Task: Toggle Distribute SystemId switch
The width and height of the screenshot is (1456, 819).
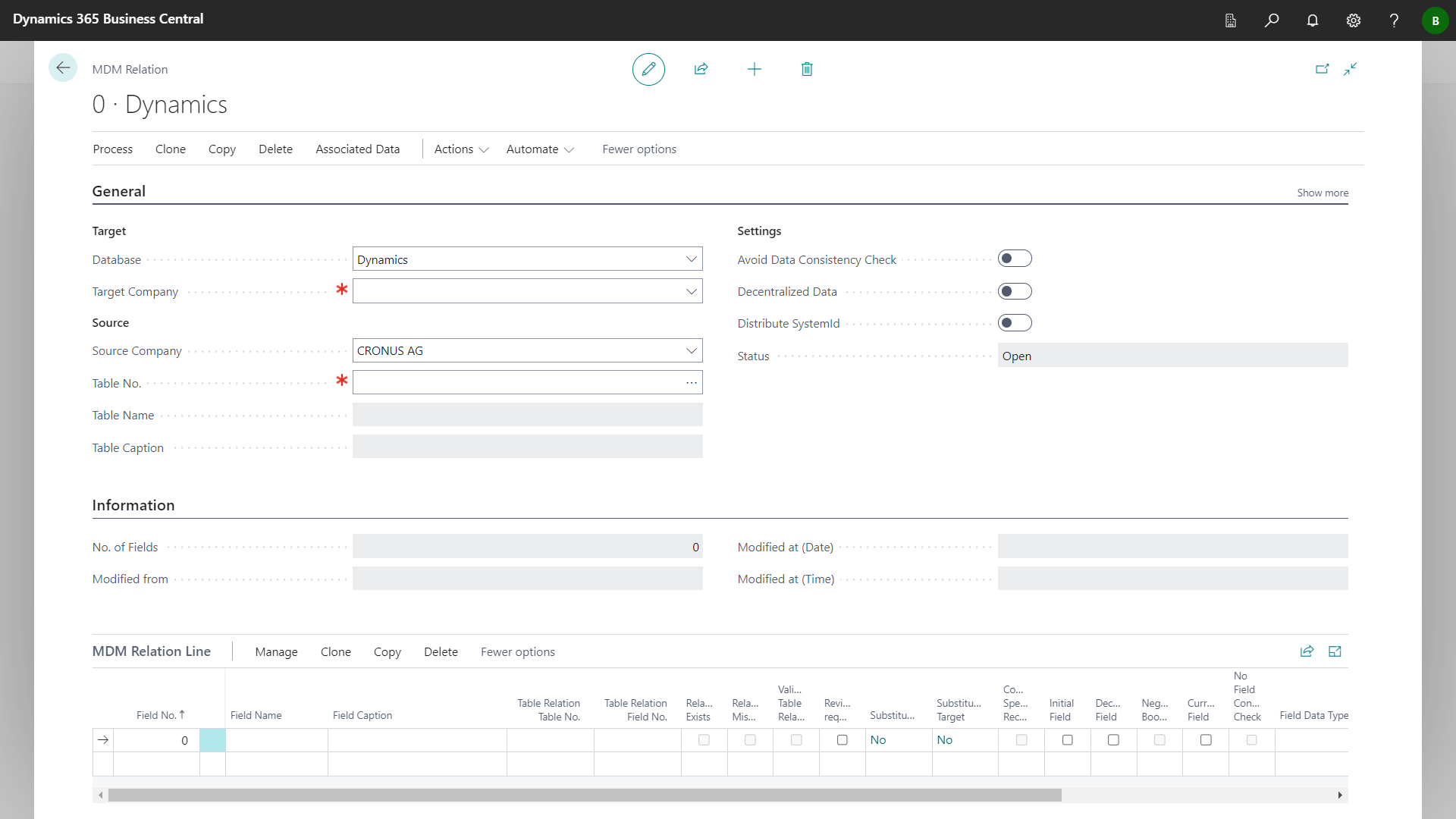Action: coord(1015,323)
